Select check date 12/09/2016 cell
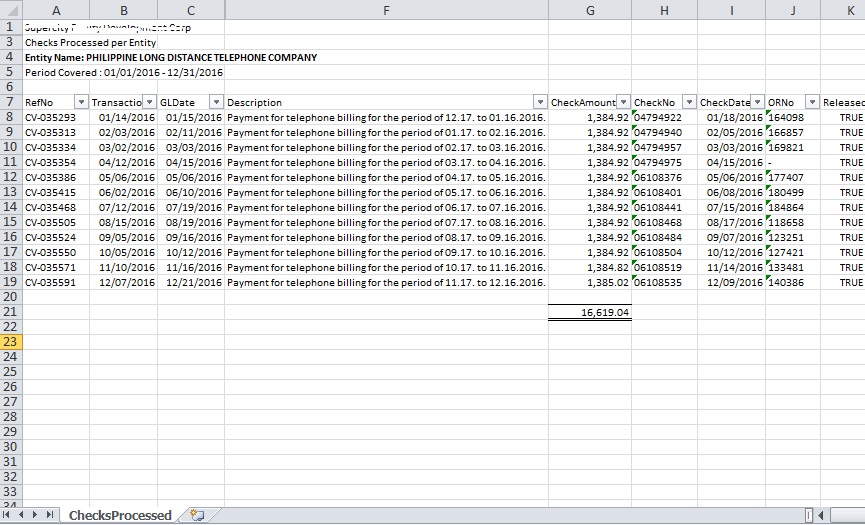 pyautogui.click(x=731, y=282)
